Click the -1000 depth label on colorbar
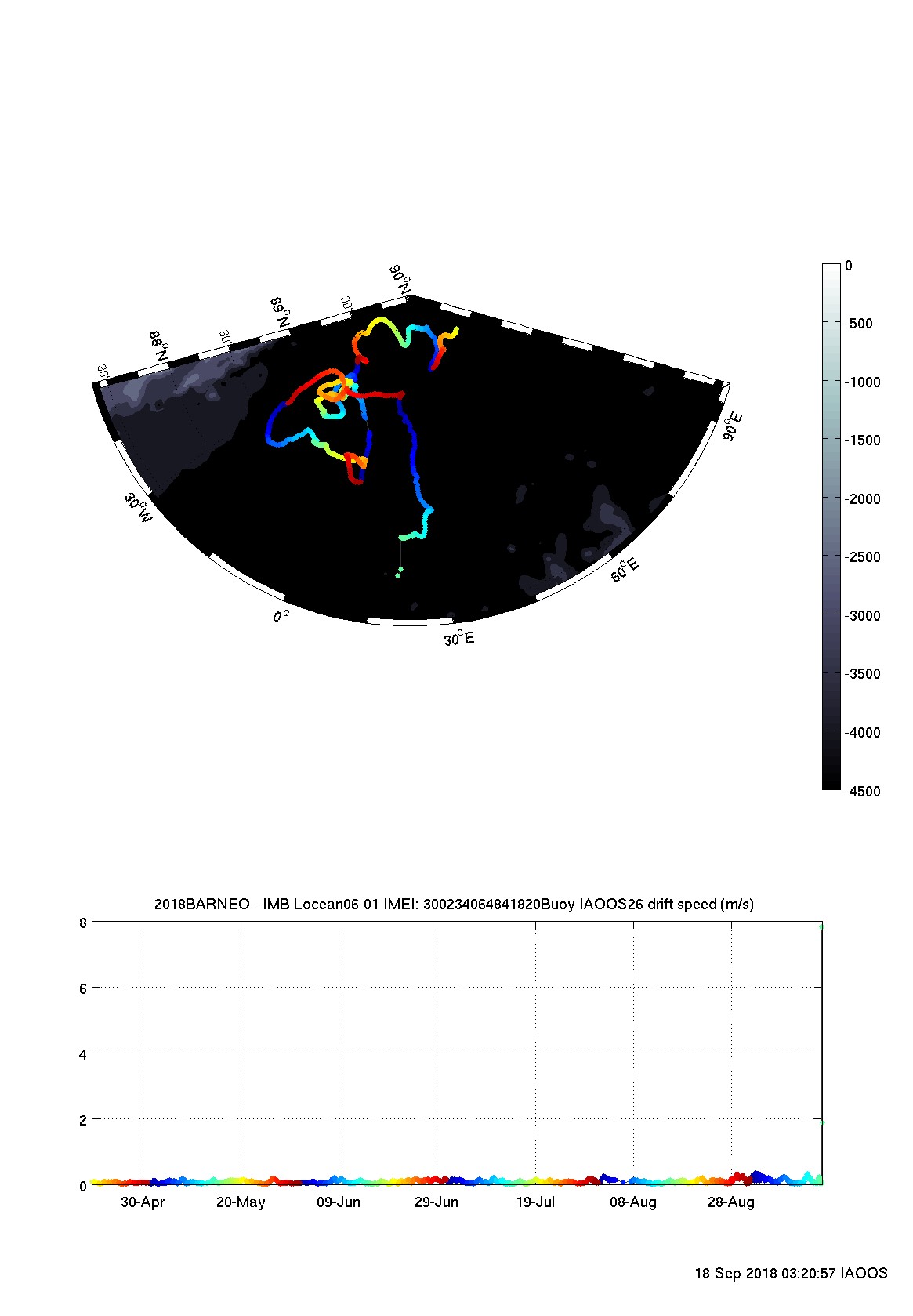The width and height of the screenshot is (913, 1316). point(861,382)
